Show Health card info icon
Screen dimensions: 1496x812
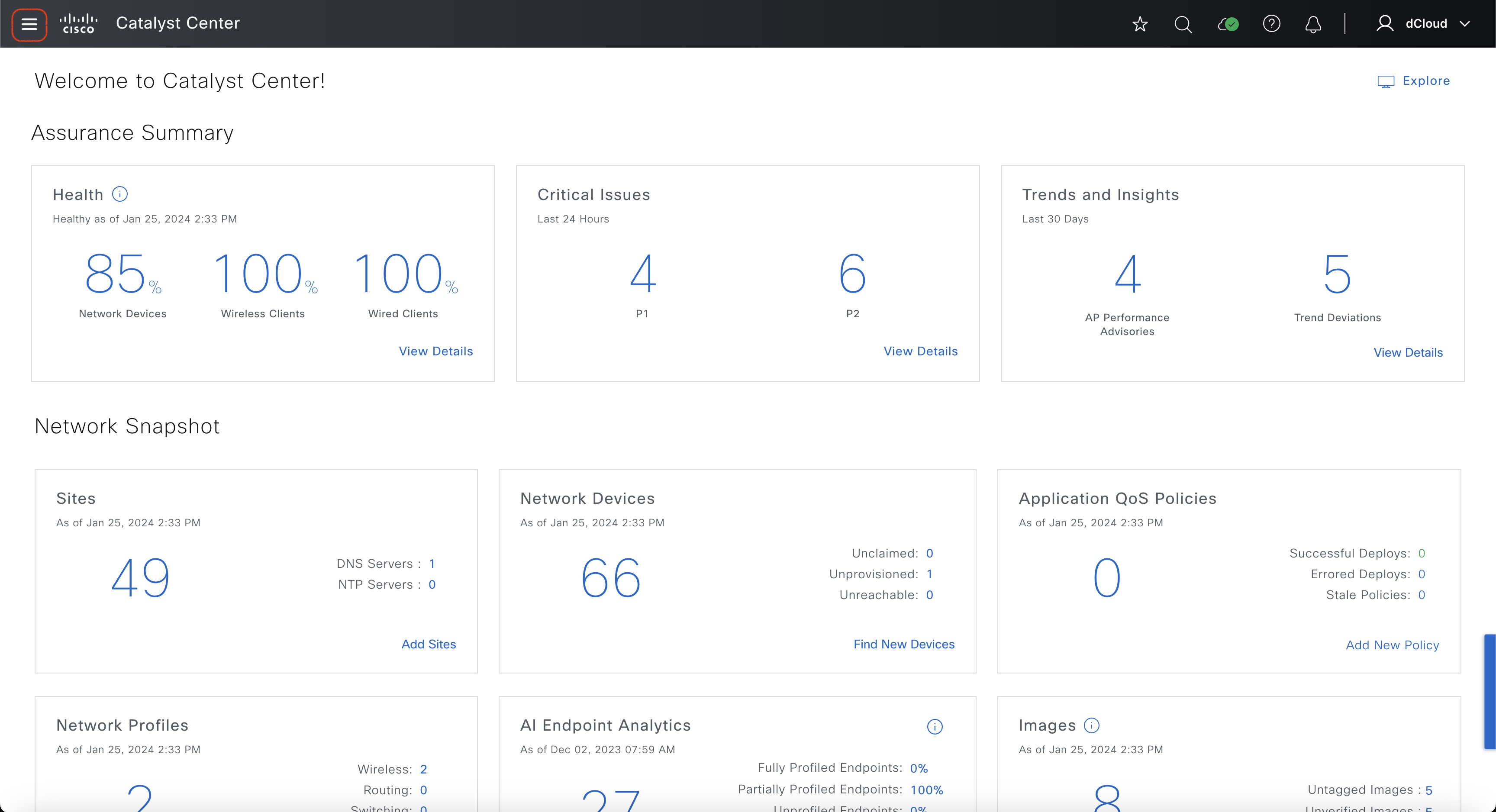pos(119,194)
